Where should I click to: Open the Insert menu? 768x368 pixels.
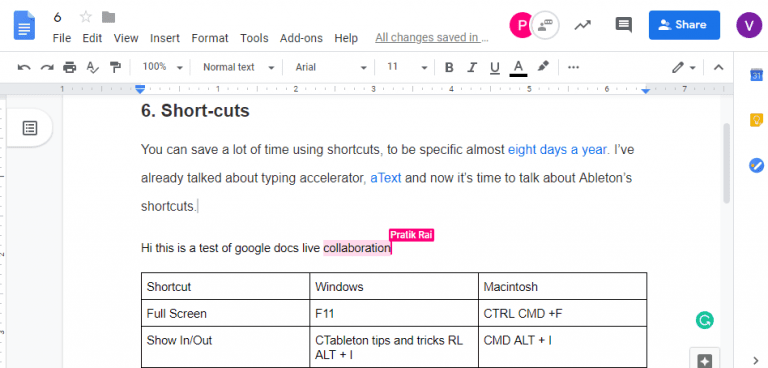pos(165,38)
